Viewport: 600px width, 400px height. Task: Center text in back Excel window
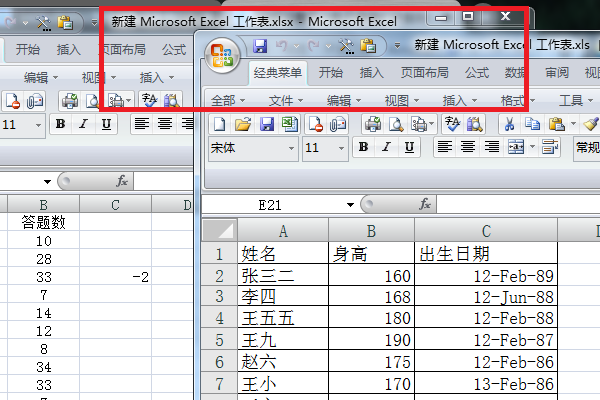click(165, 124)
